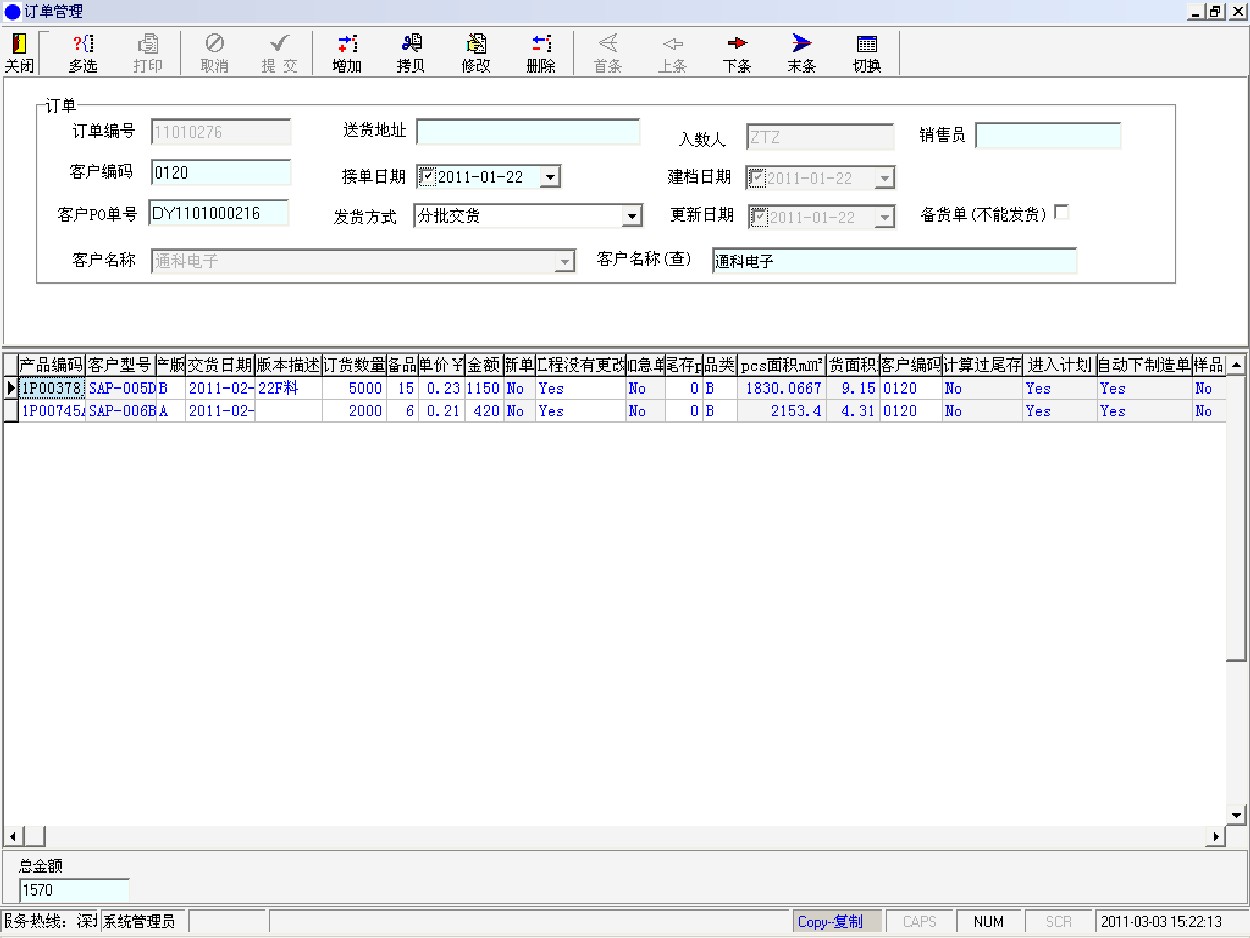Click the 取消 cancel toolbar icon
The width and height of the screenshot is (1250, 938).
[214, 53]
